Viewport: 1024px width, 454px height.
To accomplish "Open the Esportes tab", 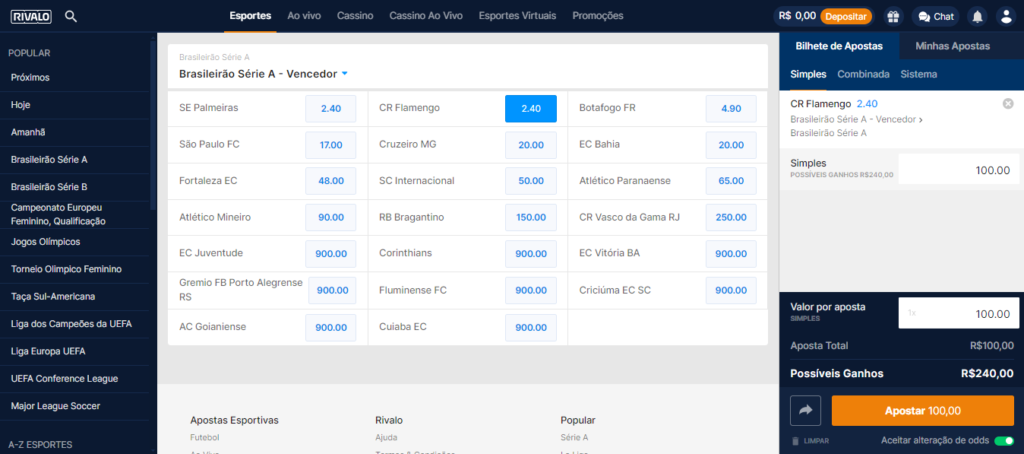I will point(250,16).
